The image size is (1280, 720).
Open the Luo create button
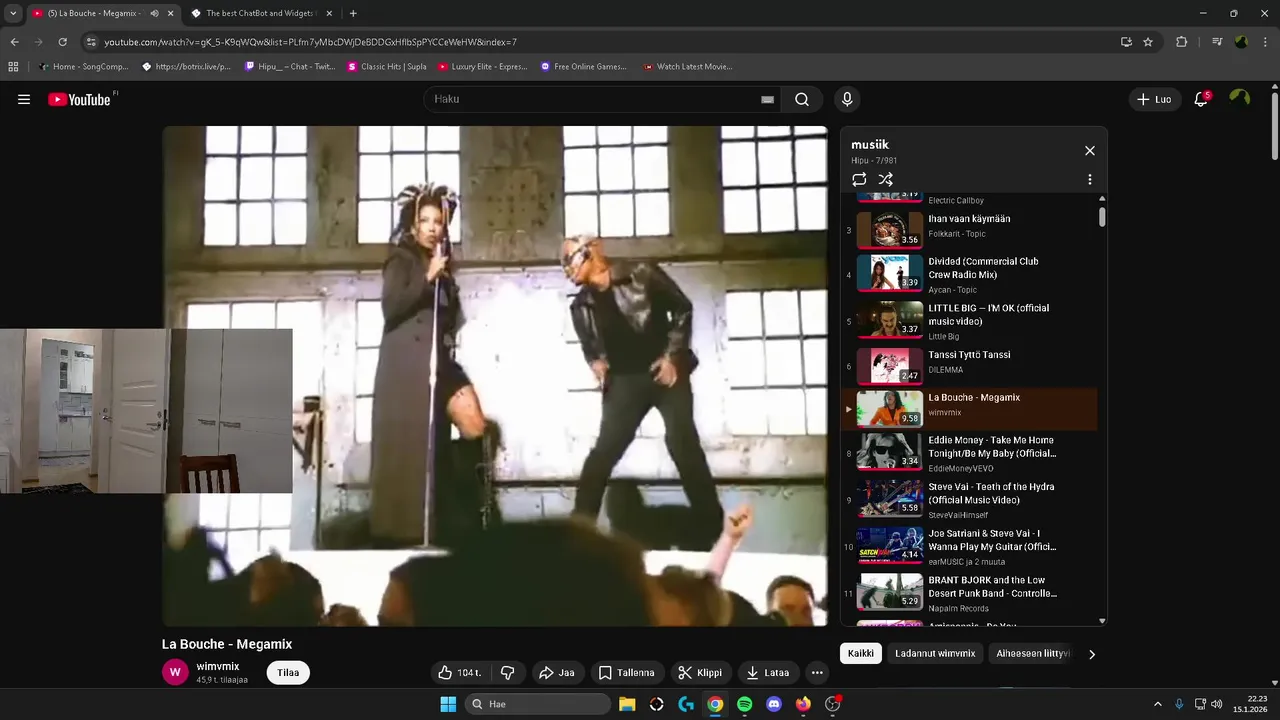click(x=1154, y=99)
